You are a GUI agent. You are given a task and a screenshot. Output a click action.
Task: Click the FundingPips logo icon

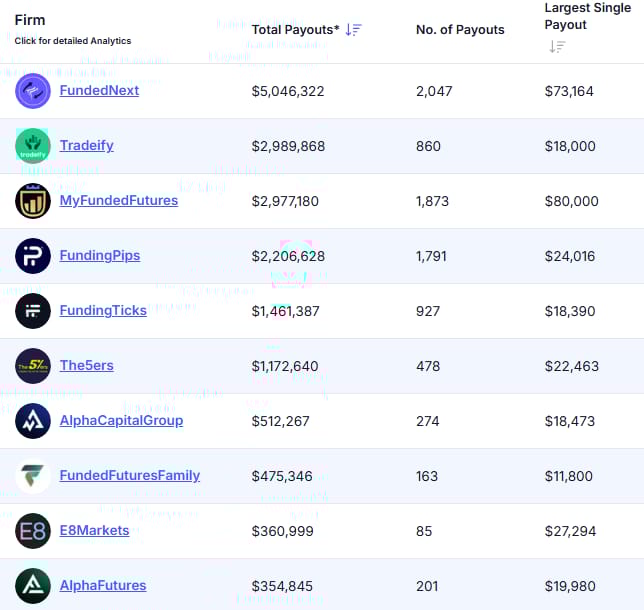[x=33, y=256]
